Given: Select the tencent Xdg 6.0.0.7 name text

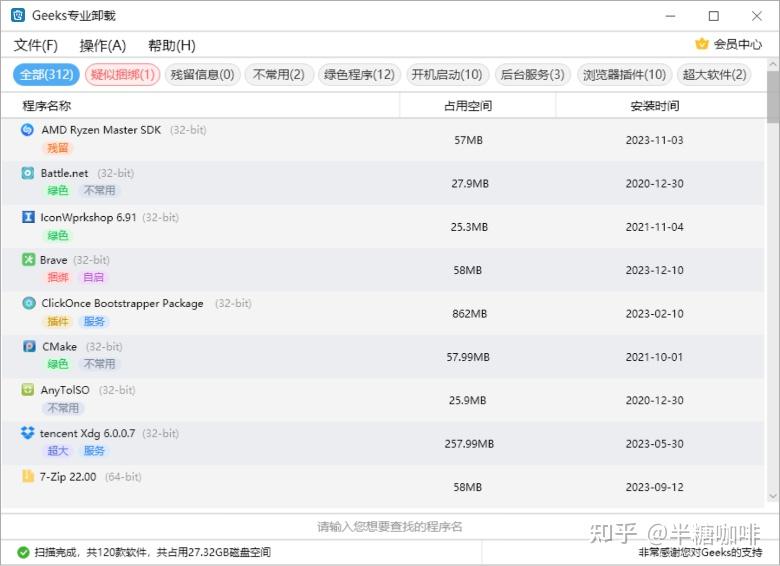Looking at the screenshot, I should click(x=88, y=433).
